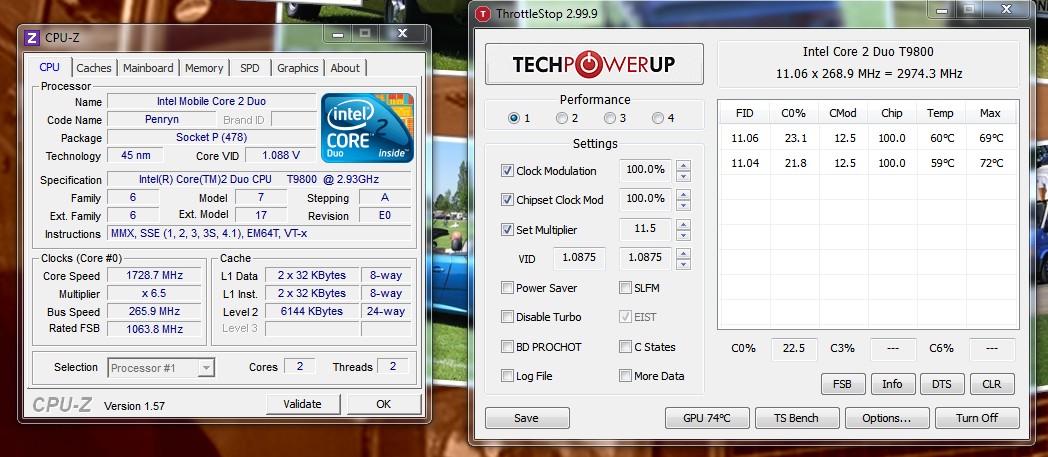Viewport: 1048px width, 457px height.
Task: Click the CPU-Z purple Z title icon
Action: (x=31, y=37)
